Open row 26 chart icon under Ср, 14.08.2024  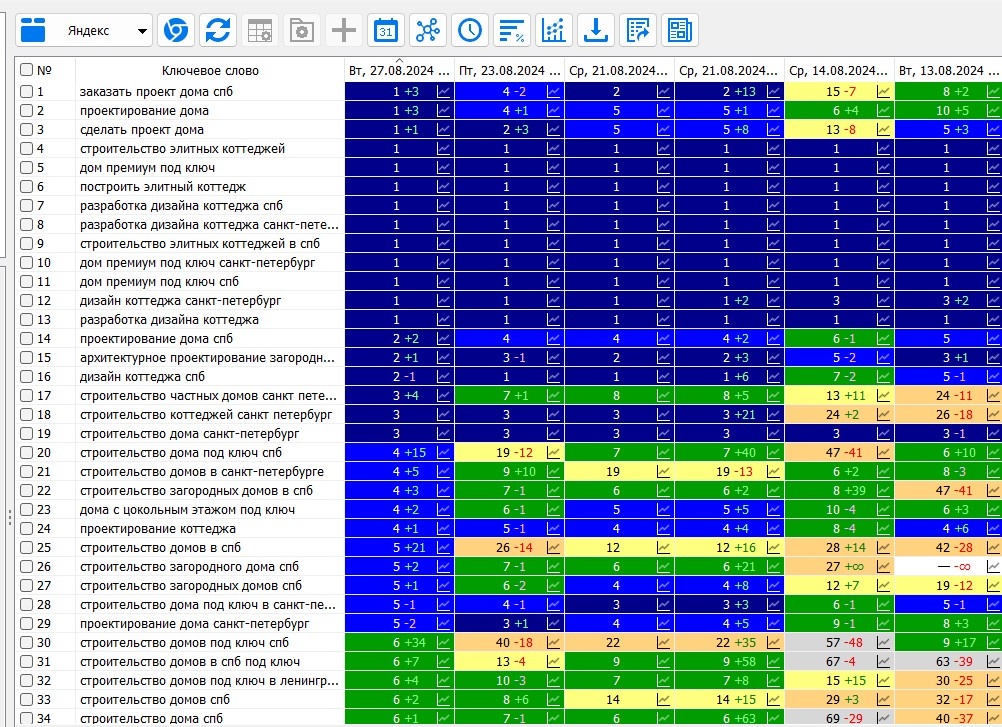click(883, 567)
